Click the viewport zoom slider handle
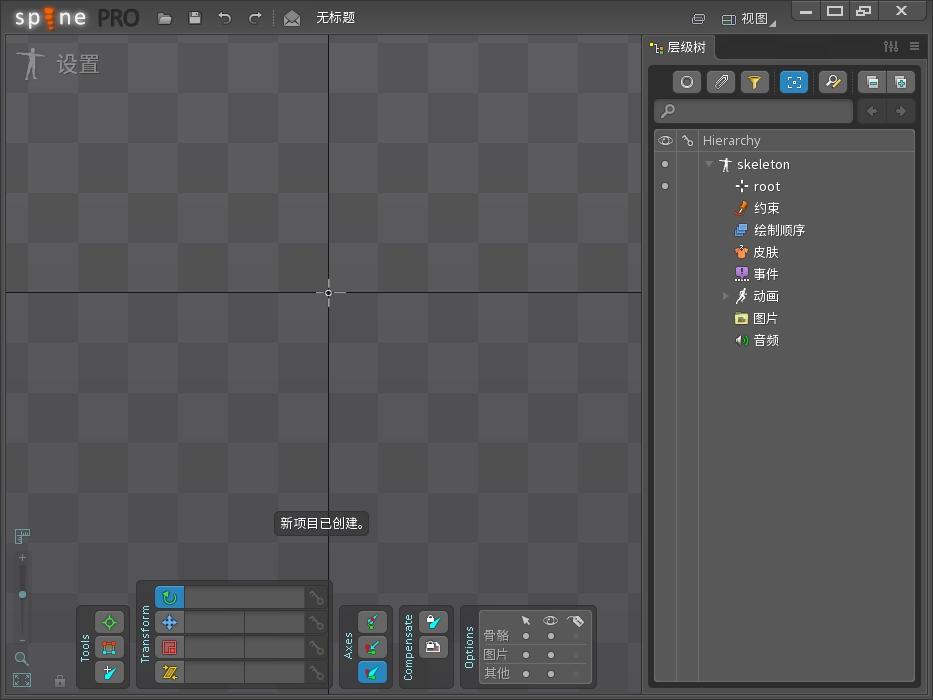This screenshot has width=933, height=700. [22, 595]
